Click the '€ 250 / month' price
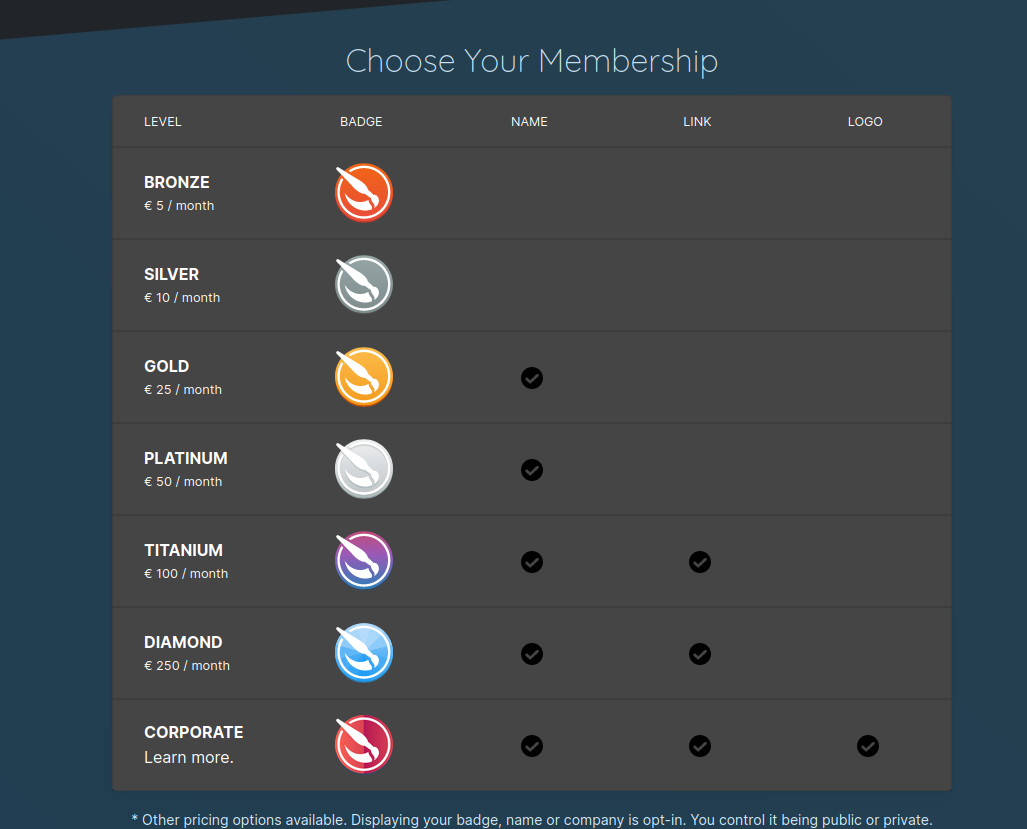 [187, 666]
